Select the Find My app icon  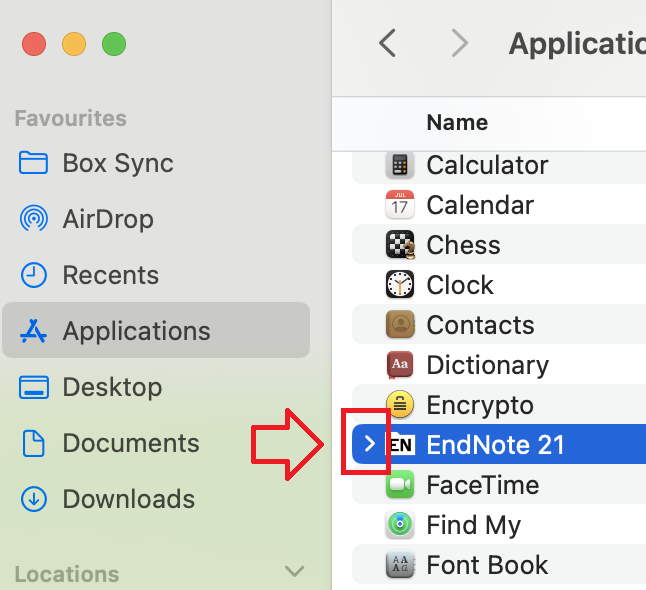400,525
